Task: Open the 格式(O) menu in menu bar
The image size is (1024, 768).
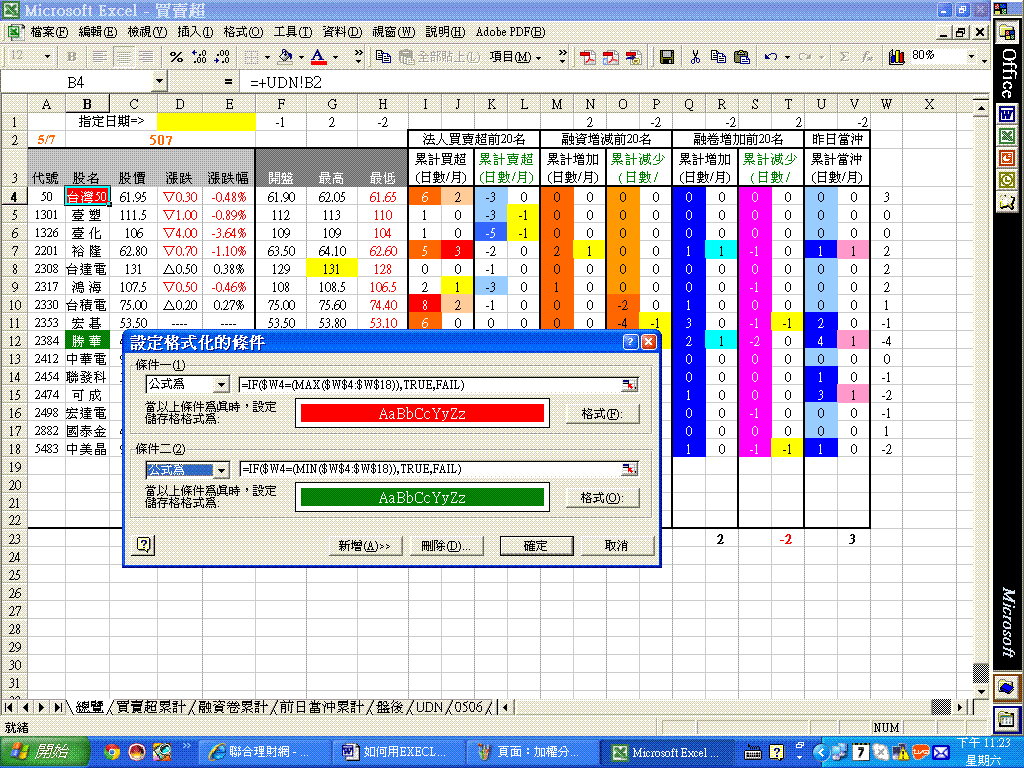Action: (x=243, y=32)
